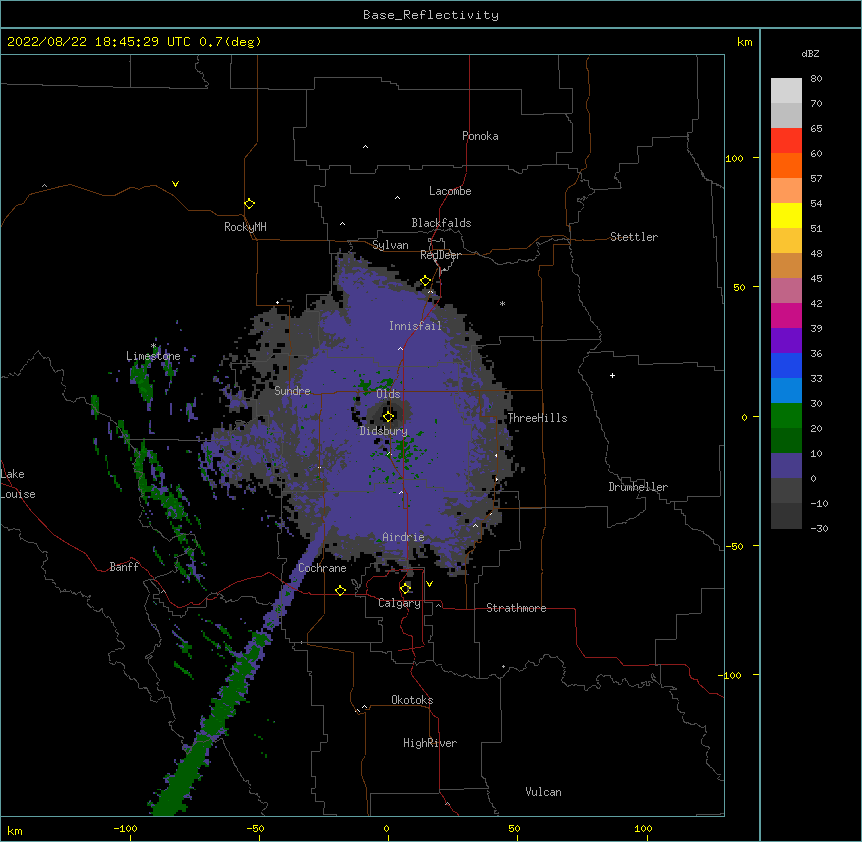Click the yellow V marker northwest of RockyMH
This screenshot has width=862, height=842.
[175, 184]
